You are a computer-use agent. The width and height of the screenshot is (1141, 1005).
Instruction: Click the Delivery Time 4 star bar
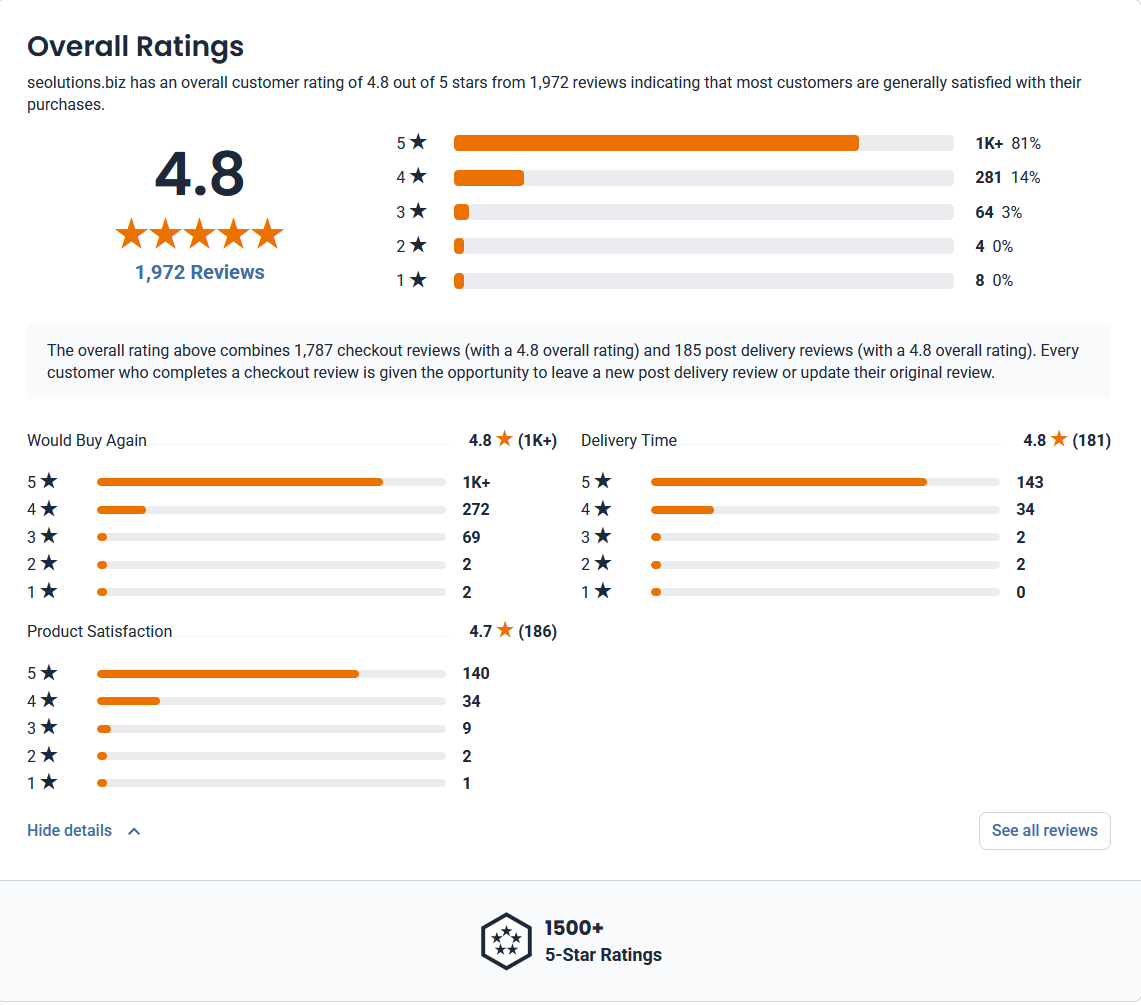click(825, 509)
